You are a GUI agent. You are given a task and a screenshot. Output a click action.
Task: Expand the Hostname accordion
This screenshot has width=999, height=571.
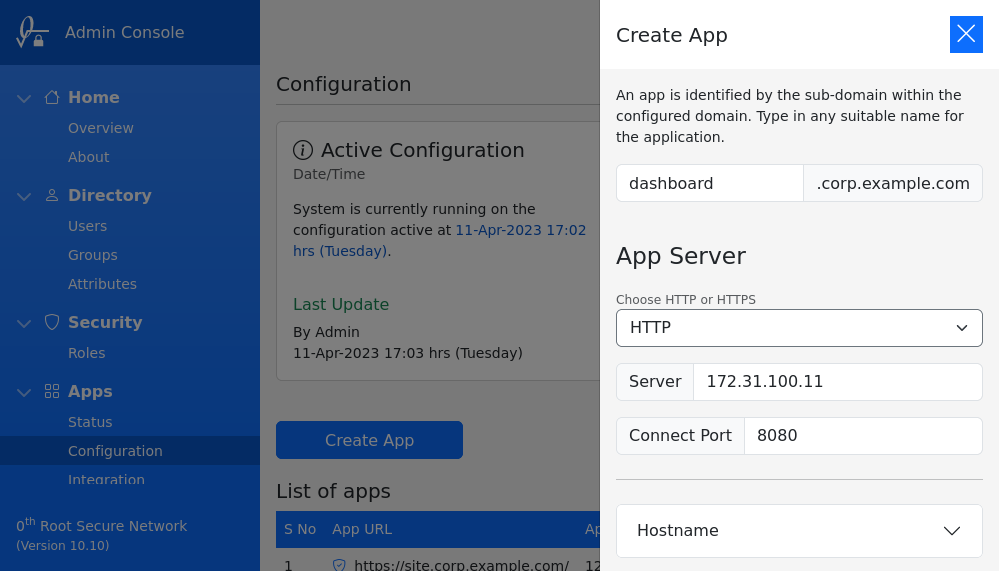[799, 531]
